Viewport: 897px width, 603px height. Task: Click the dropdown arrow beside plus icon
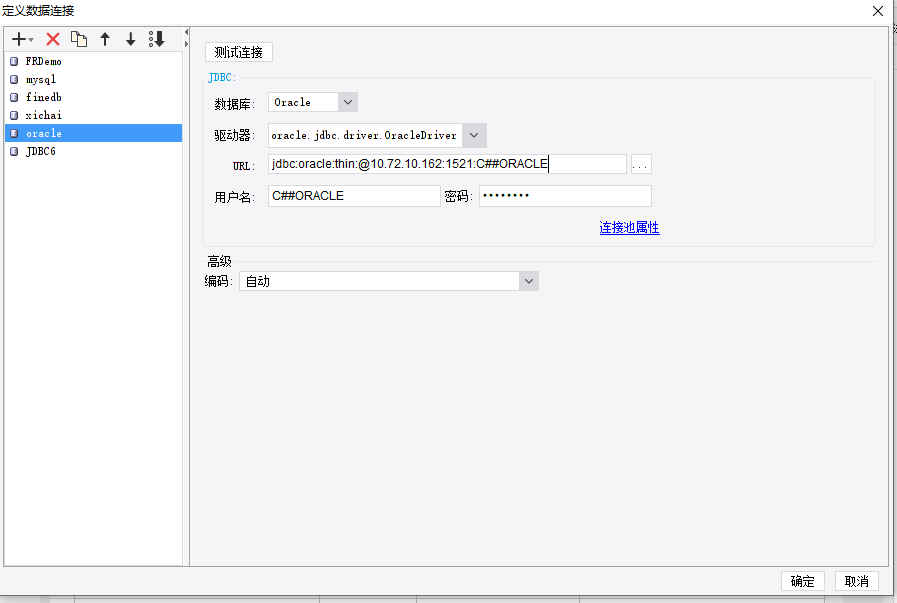point(31,39)
